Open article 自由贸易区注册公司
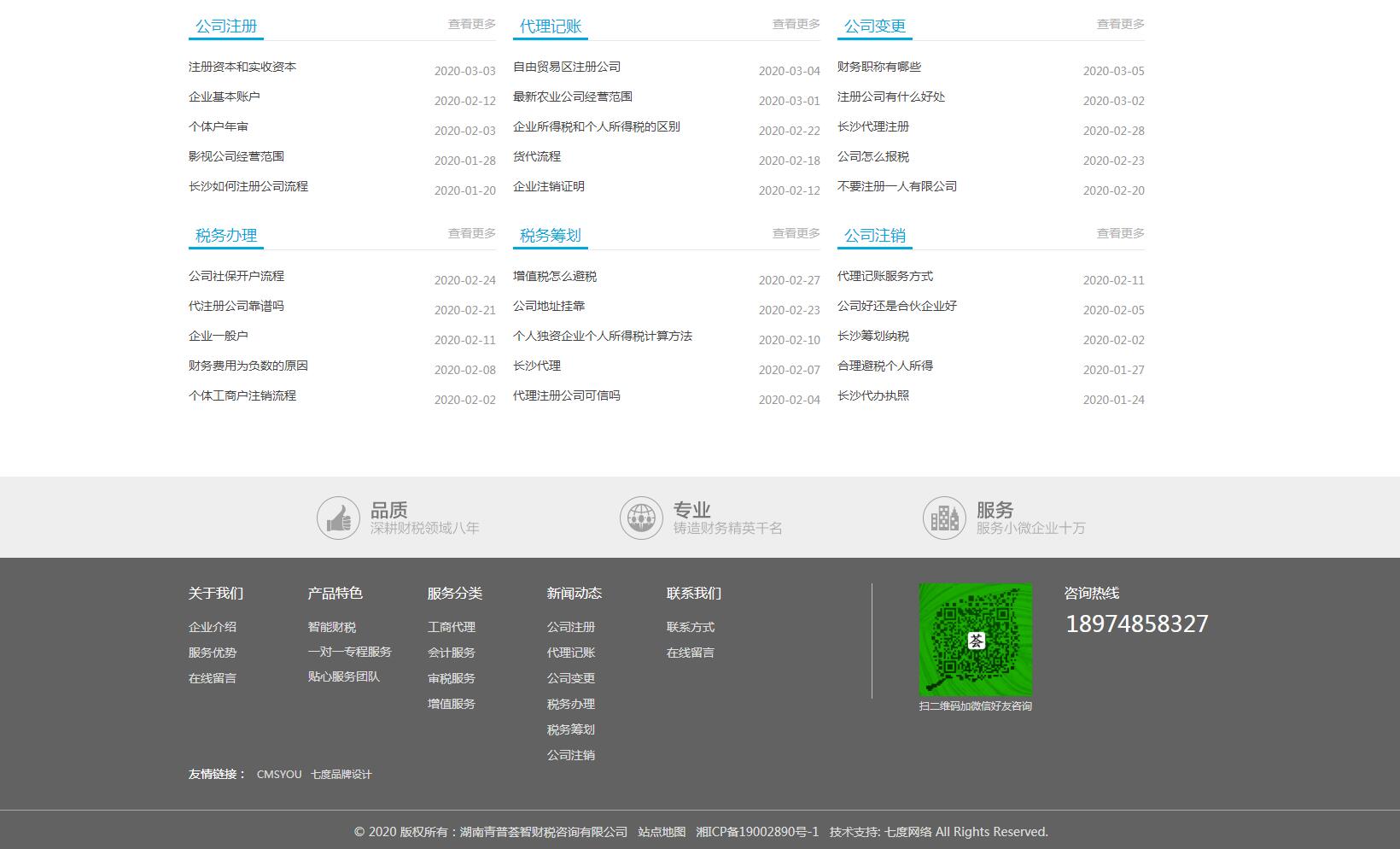 (567, 67)
